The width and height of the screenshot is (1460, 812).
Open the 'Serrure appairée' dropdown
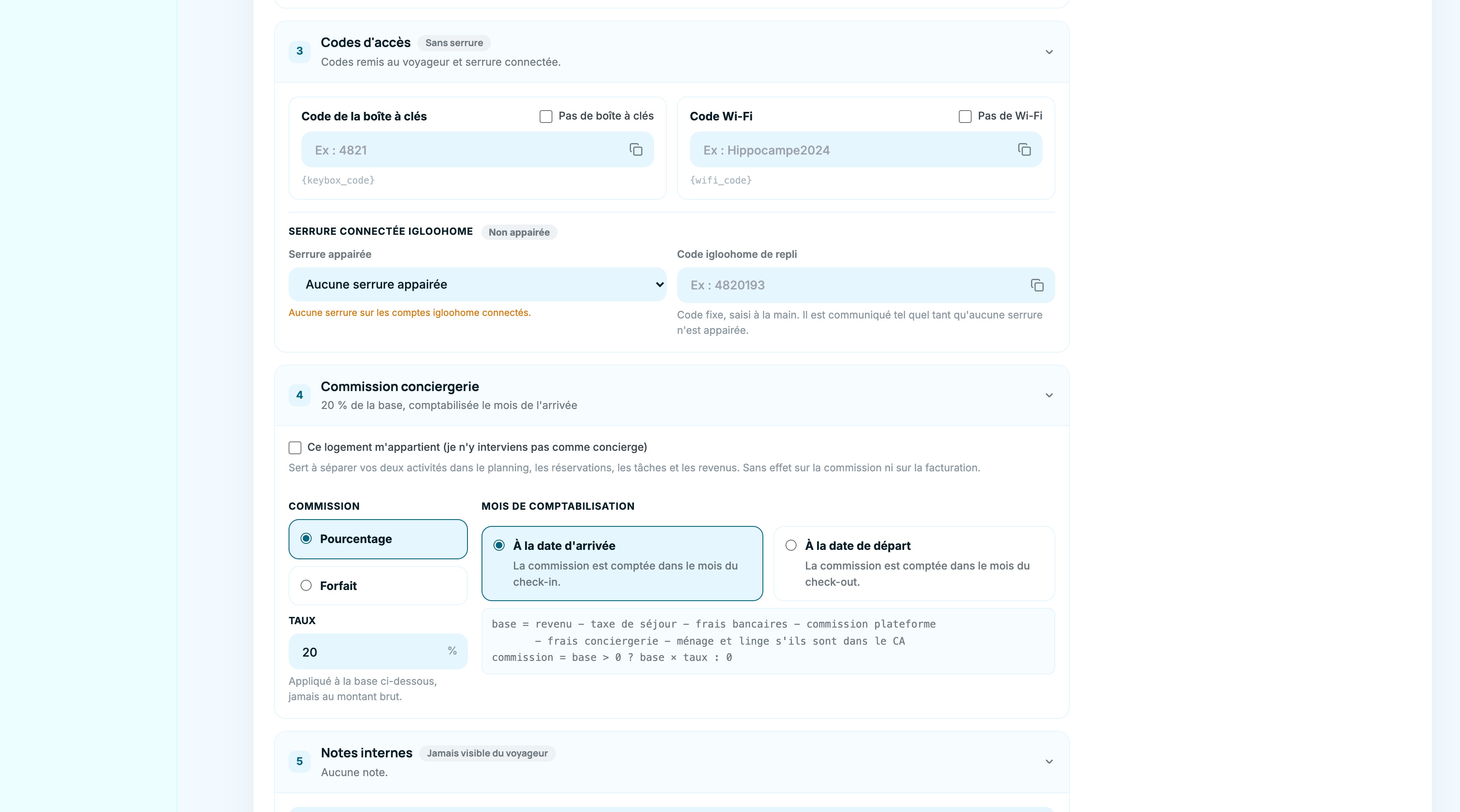click(x=477, y=284)
